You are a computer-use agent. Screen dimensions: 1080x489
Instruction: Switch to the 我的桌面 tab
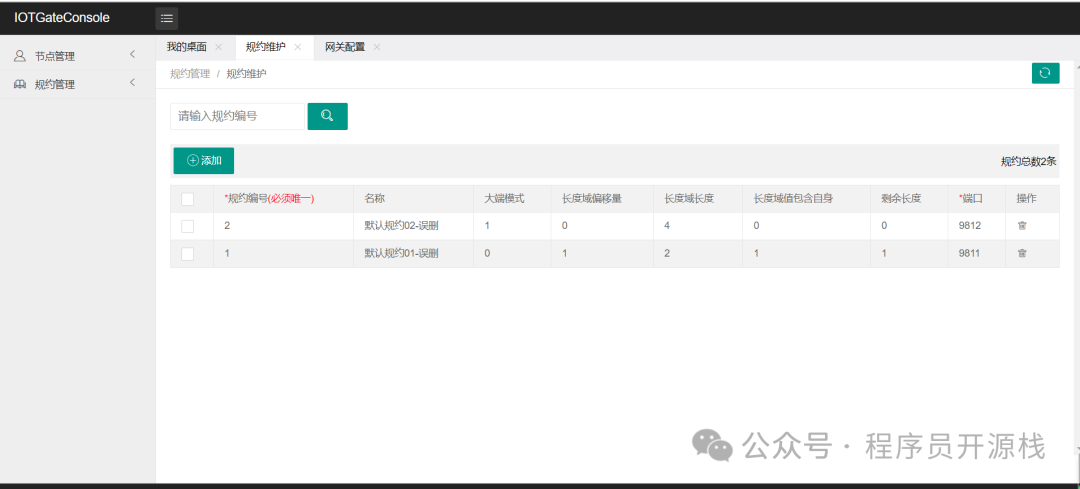click(186, 47)
